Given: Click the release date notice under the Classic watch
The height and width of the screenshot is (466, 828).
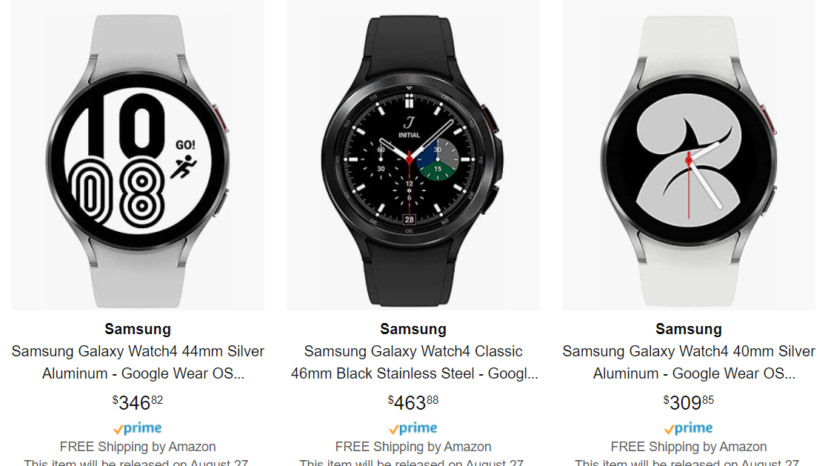Looking at the screenshot, I should coord(413,462).
